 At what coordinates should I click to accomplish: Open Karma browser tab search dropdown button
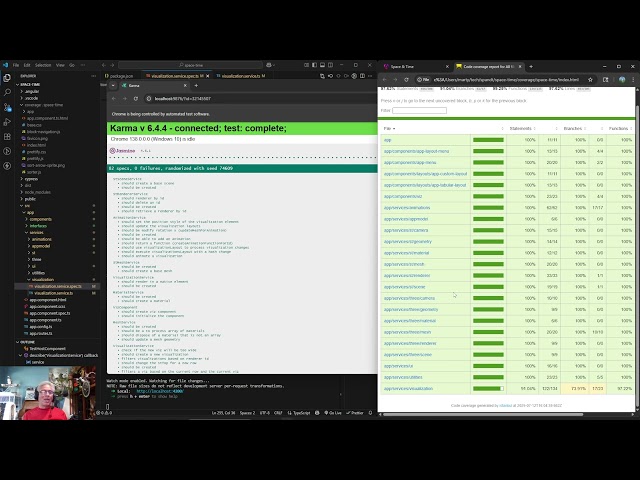coord(113,86)
